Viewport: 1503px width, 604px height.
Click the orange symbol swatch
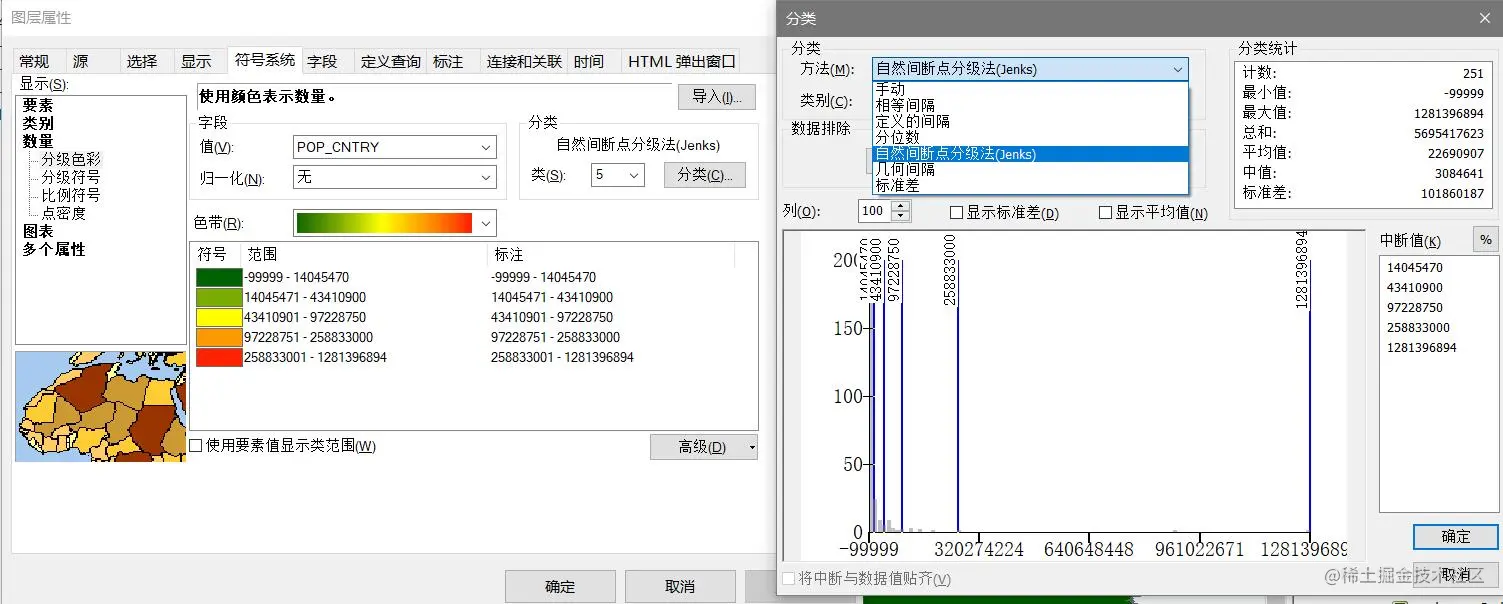pyautogui.click(x=219, y=337)
